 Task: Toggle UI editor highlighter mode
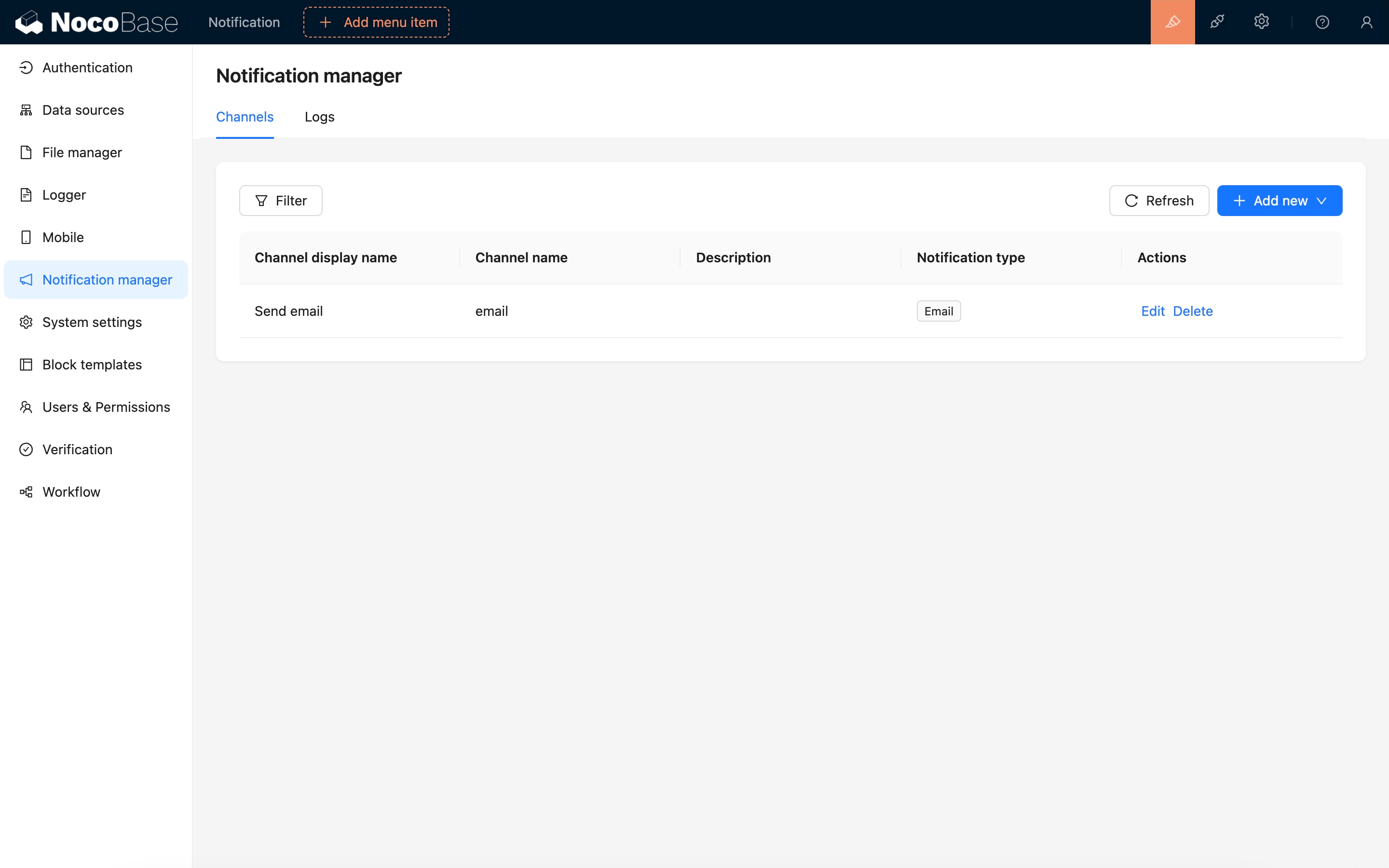[x=1172, y=22]
